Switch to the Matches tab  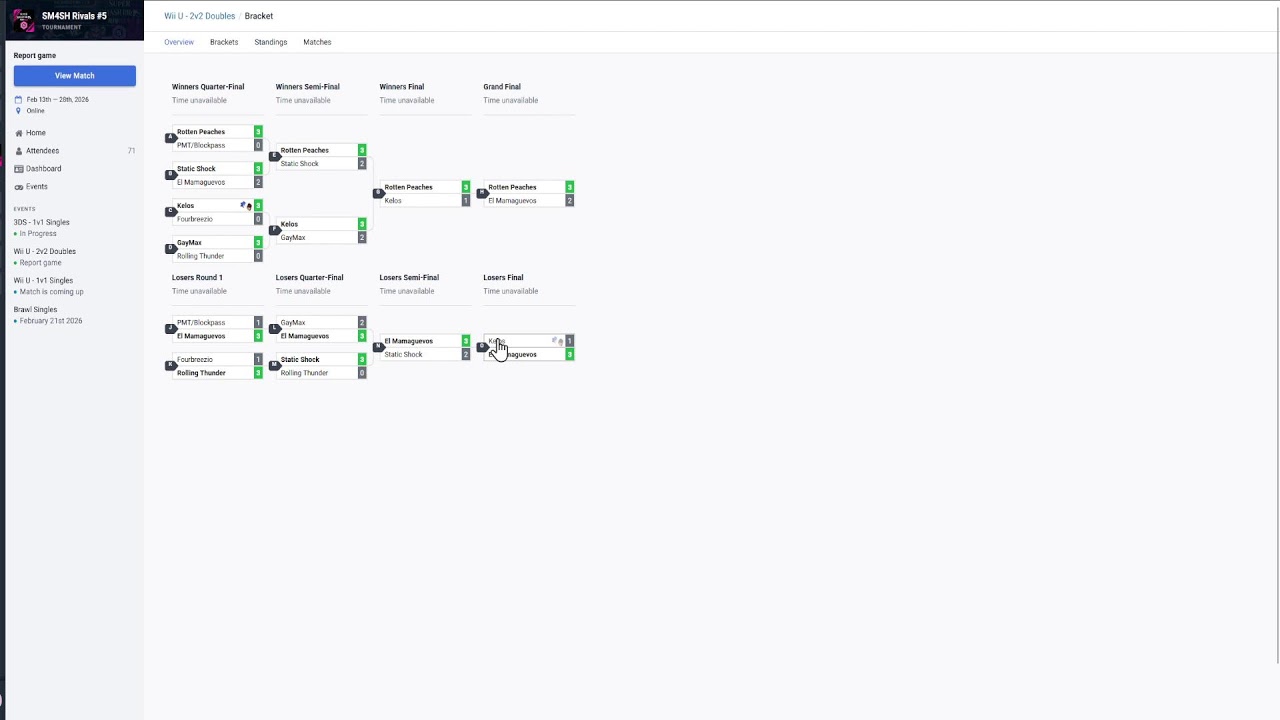(x=317, y=42)
